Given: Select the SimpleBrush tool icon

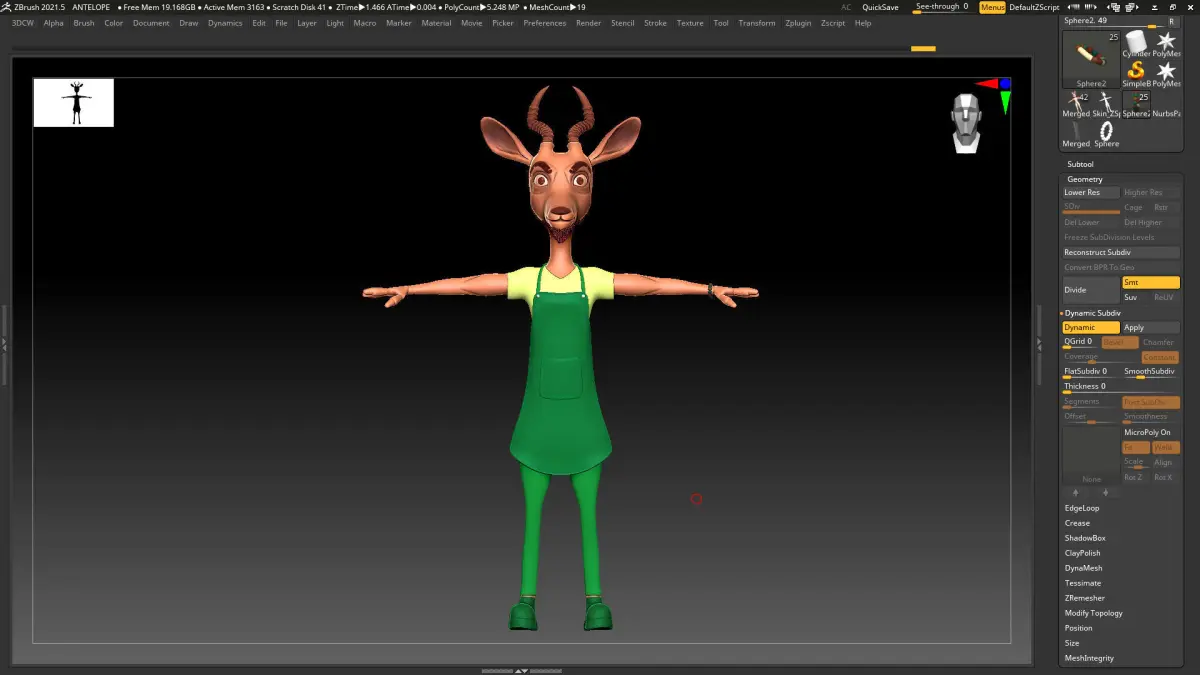Looking at the screenshot, I should click(1135, 73).
